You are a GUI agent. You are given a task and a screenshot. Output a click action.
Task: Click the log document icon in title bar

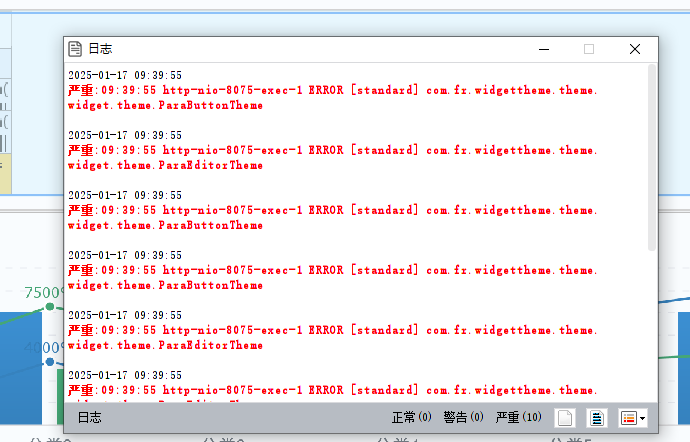click(x=75, y=49)
